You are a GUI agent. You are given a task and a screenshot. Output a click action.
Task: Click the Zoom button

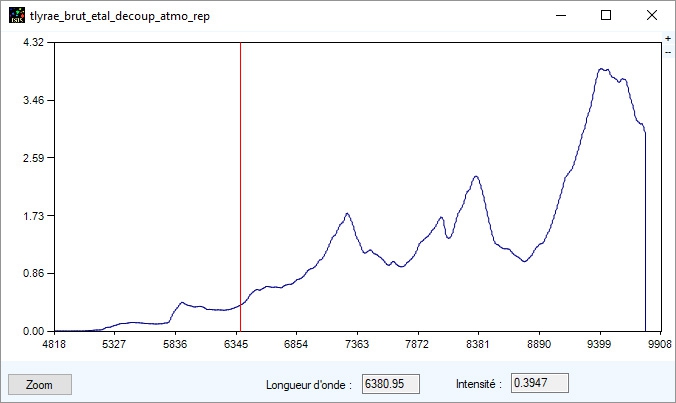[40, 384]
